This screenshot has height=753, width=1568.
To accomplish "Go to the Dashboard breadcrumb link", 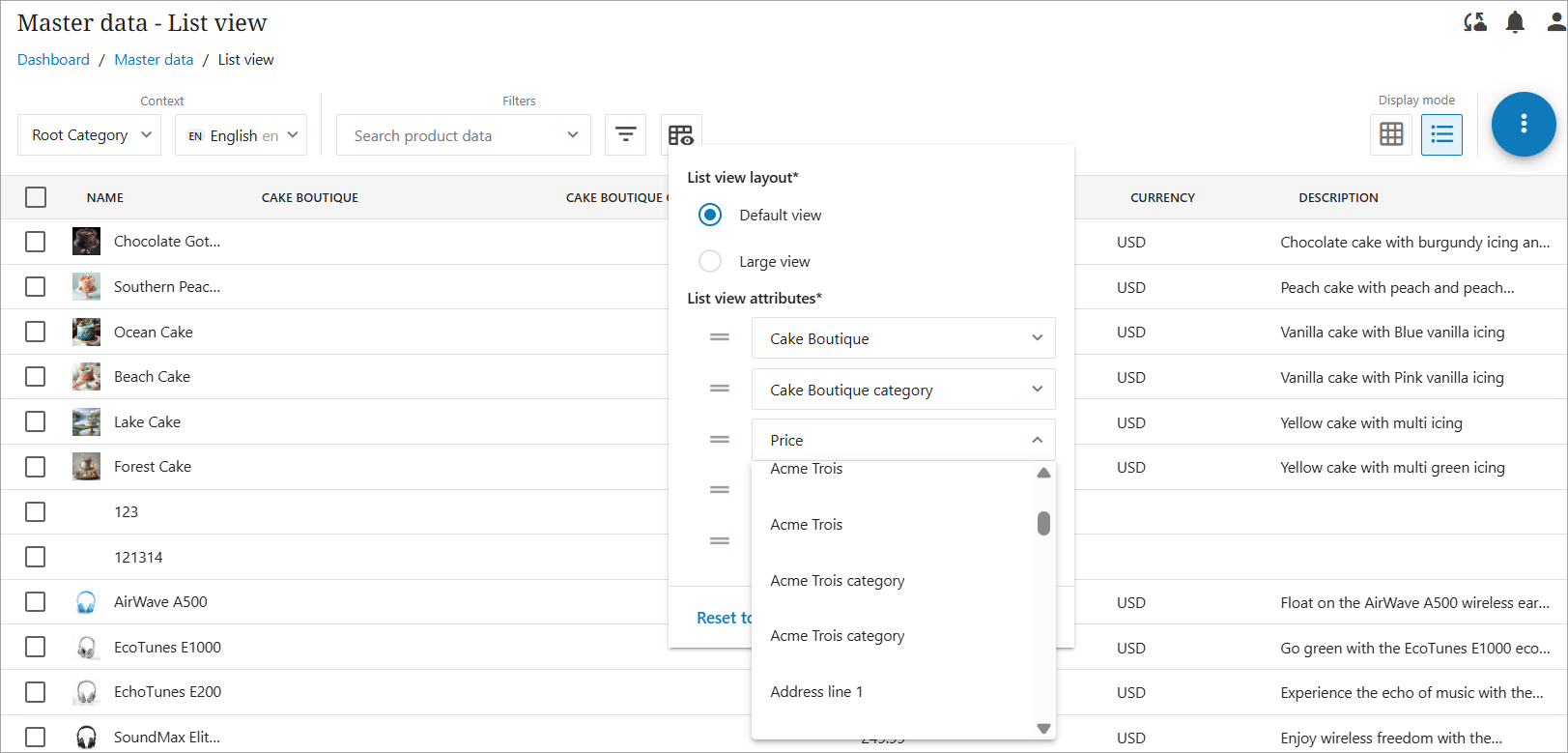I will [53, 60].
